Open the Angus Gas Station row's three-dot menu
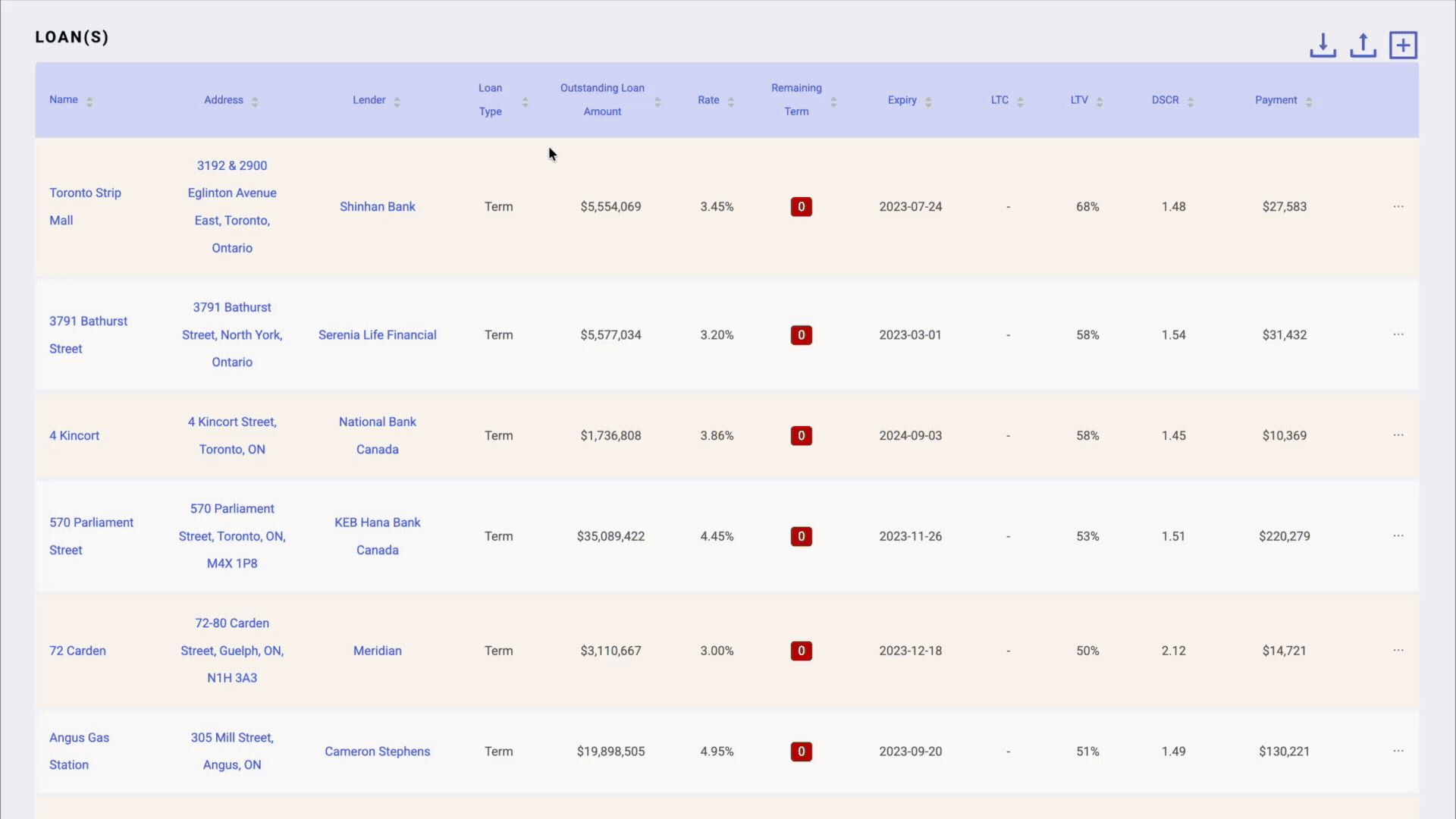 tap(1398, 751)
